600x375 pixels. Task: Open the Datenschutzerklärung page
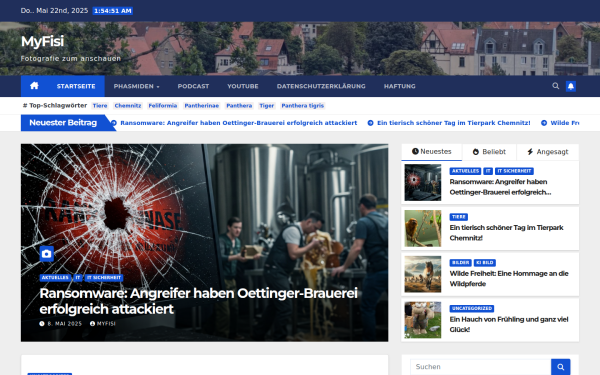321,86
